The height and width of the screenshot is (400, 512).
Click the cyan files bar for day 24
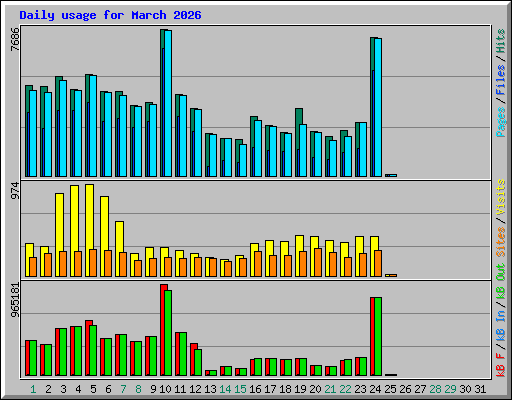pos(378,107)
